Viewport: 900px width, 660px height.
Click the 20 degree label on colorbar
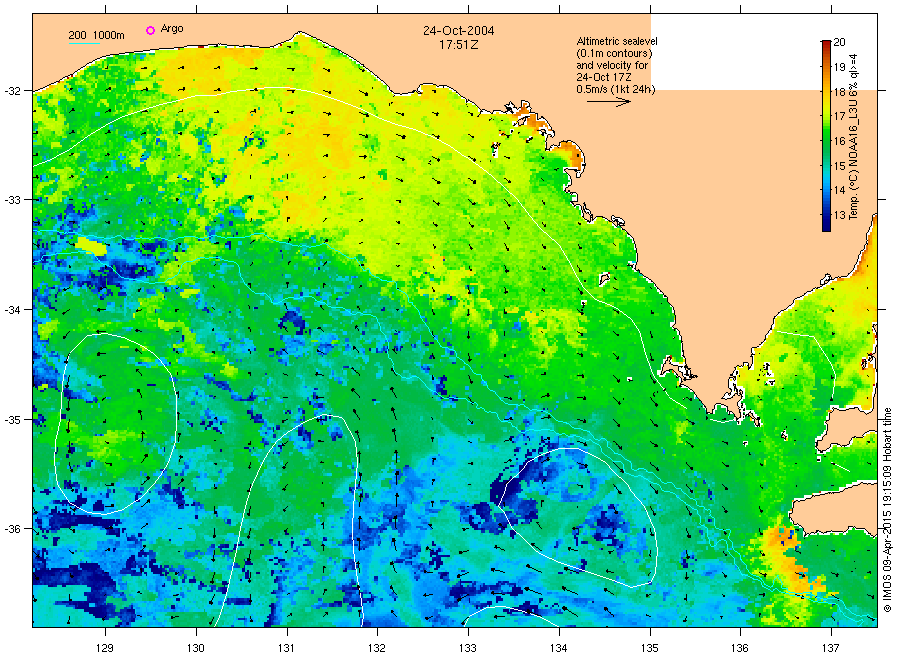pyautogui.click(x=839, y=42)
